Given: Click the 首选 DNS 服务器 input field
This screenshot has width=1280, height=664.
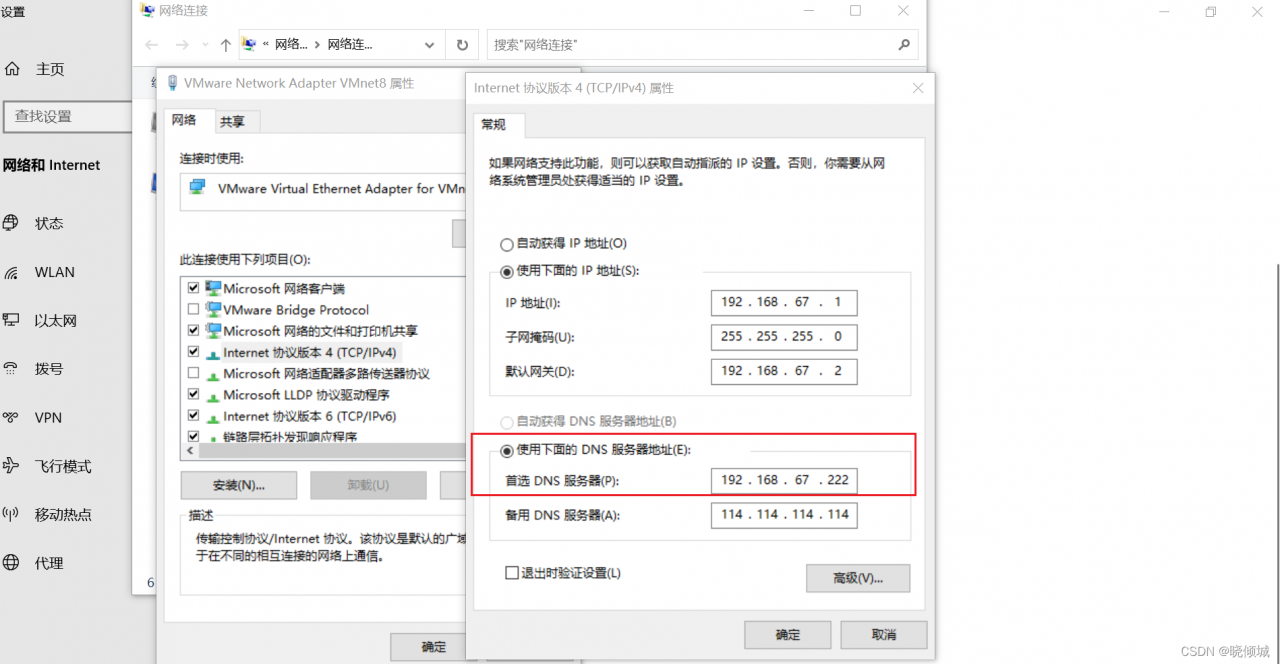Looking at the screenshot, I should point(784,480).
